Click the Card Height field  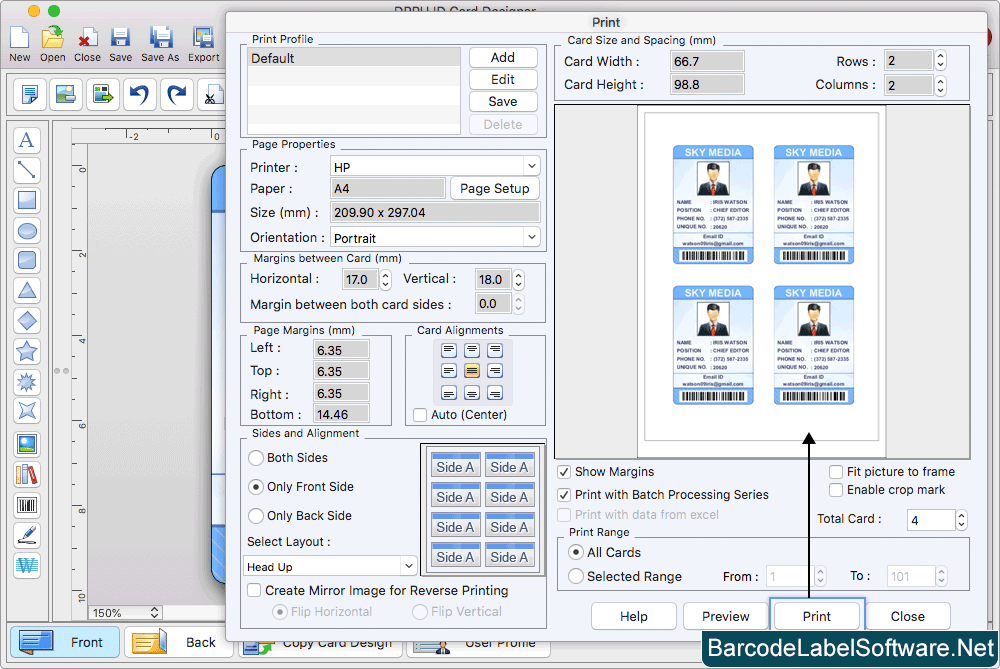[707, 84]
